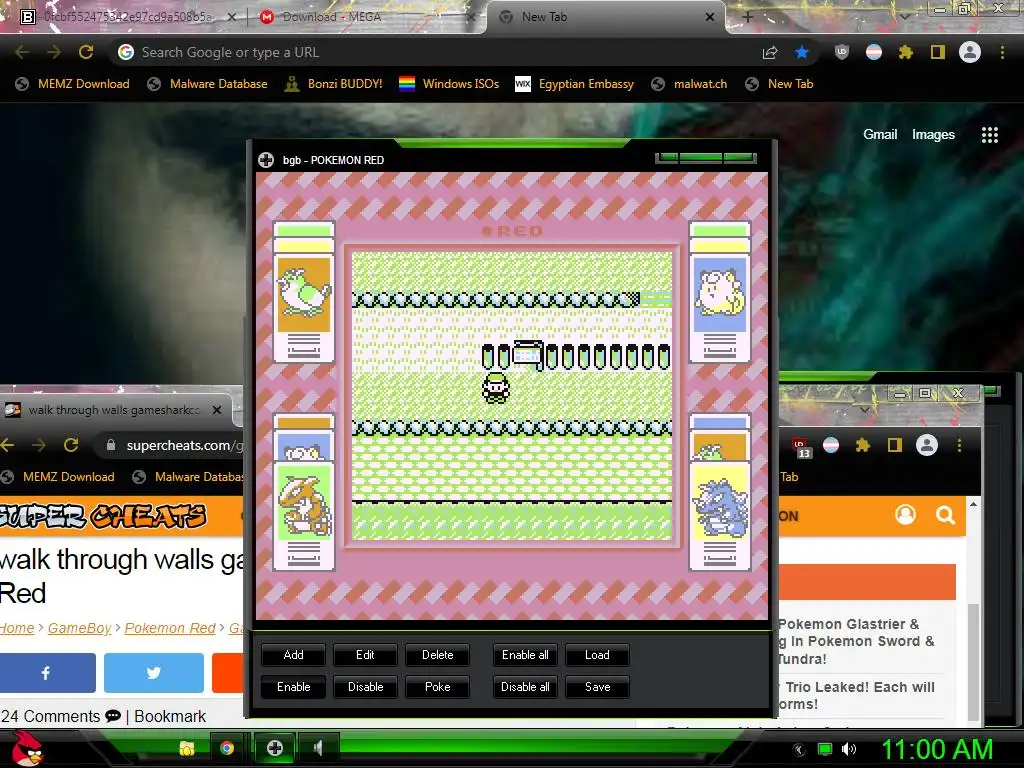
Task: Go back in the front Chrome window
Action: (x=22, y=52)
